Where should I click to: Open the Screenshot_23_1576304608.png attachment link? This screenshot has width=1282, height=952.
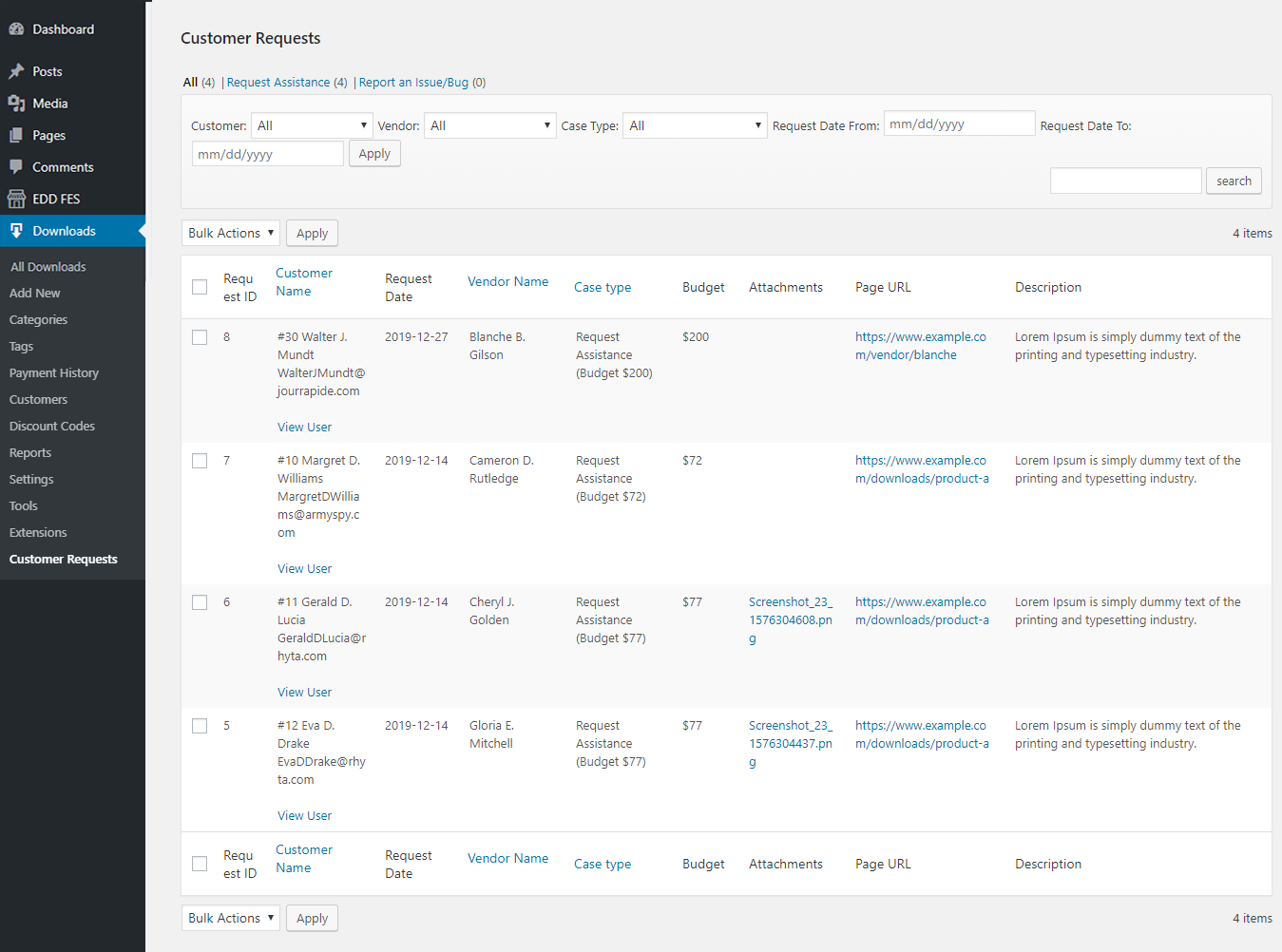click(791, 620)
